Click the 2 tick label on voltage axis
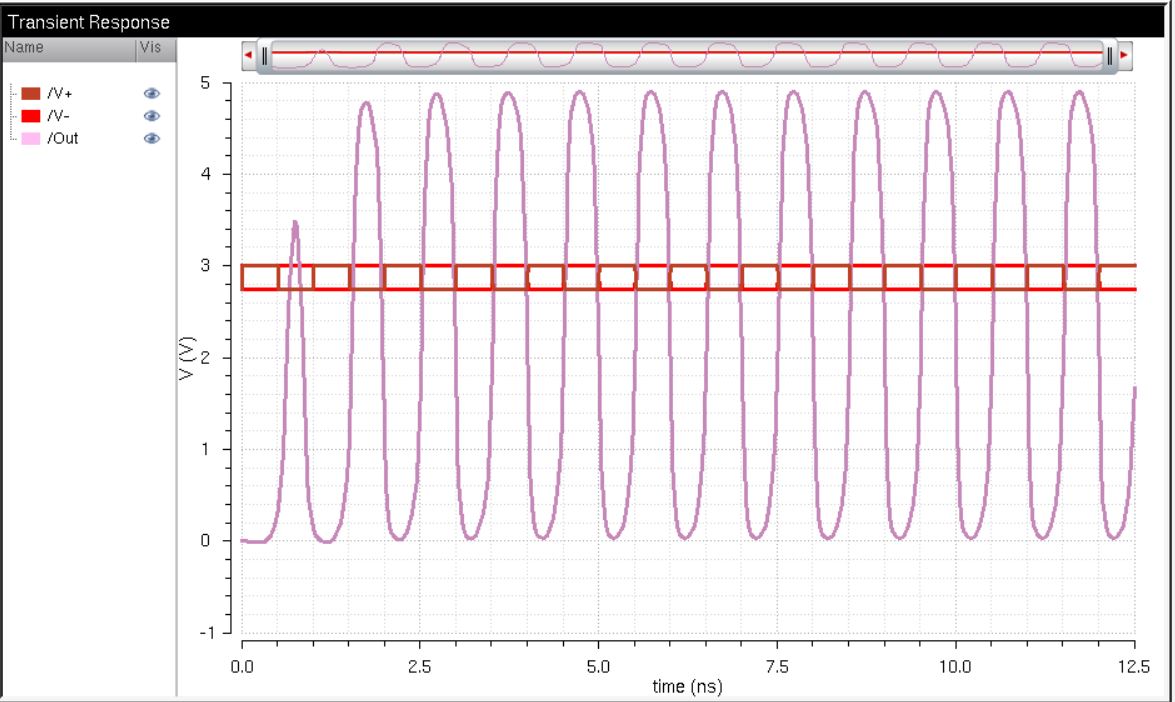Screen dimensions: 1175x702 [x=205, y=357]
